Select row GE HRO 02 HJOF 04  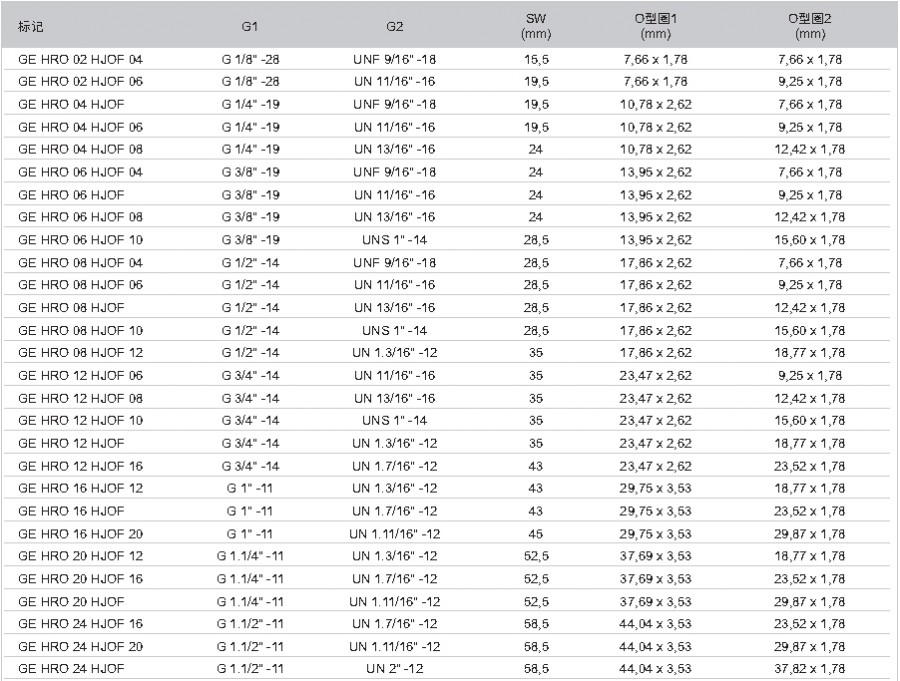click(447, 59)
